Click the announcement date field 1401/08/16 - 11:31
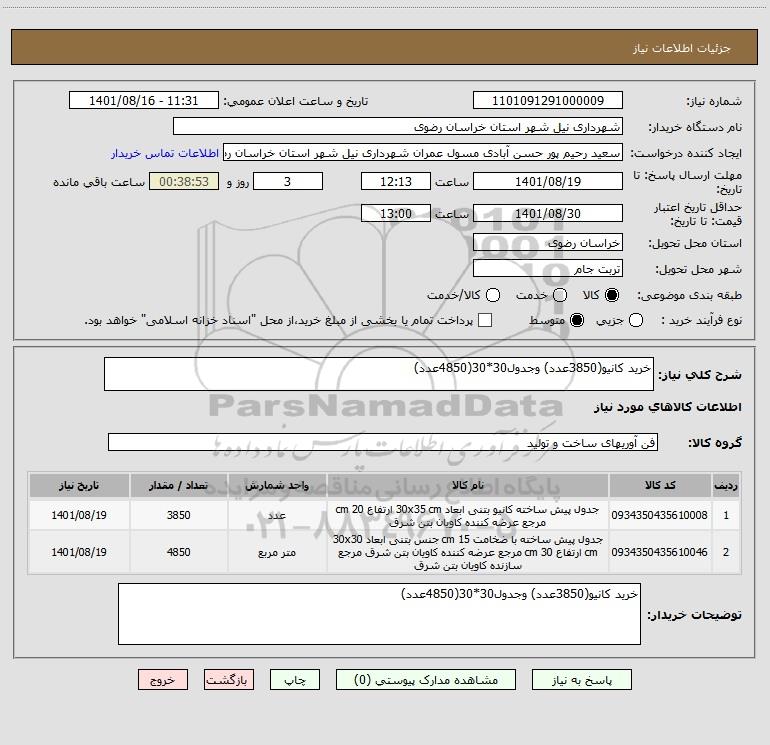 pos(144,100)
